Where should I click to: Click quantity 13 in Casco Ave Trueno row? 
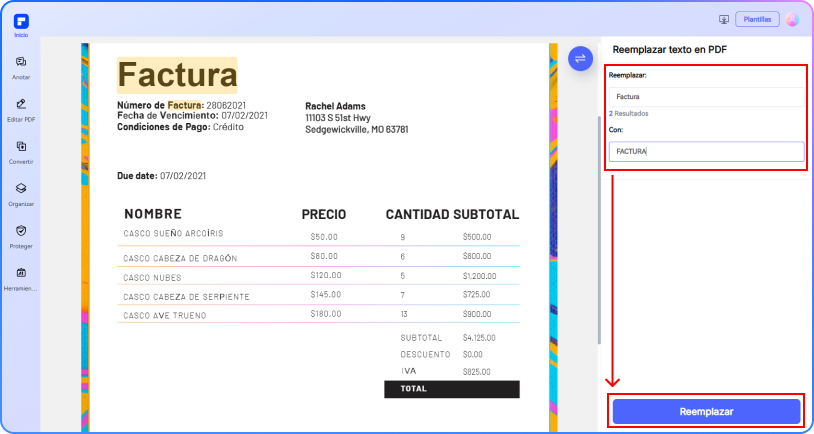click(x=404, y=314)
